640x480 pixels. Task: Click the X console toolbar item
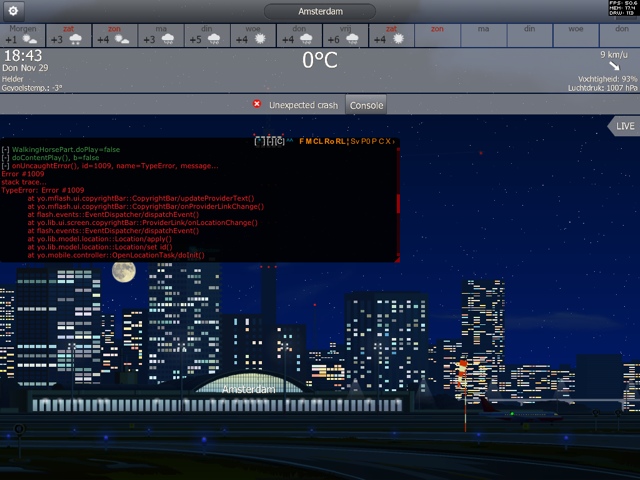(x=388, y=141)
